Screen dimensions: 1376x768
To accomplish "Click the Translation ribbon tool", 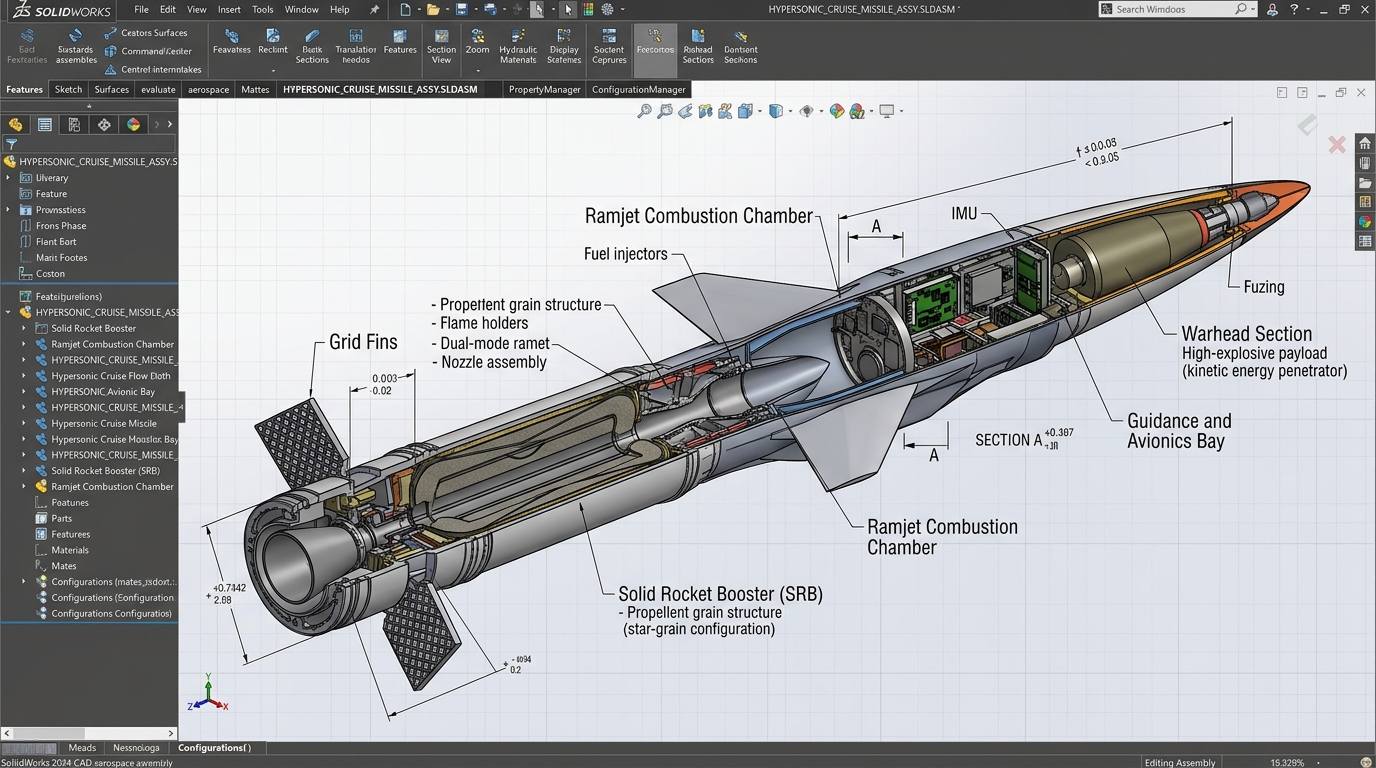I will pyautogui.click(x=355, y=47).
